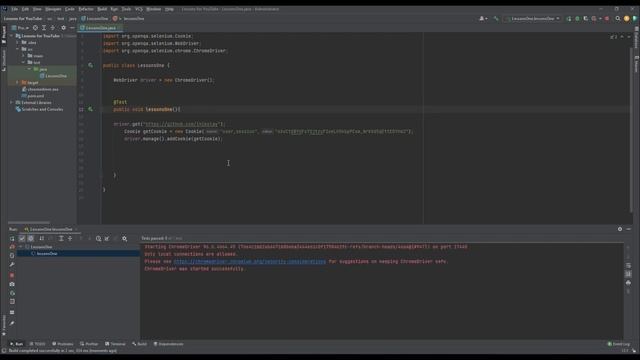640x360 pixels.
Task: Open chromedriver security considerations link in console
Action: (249, 262)
